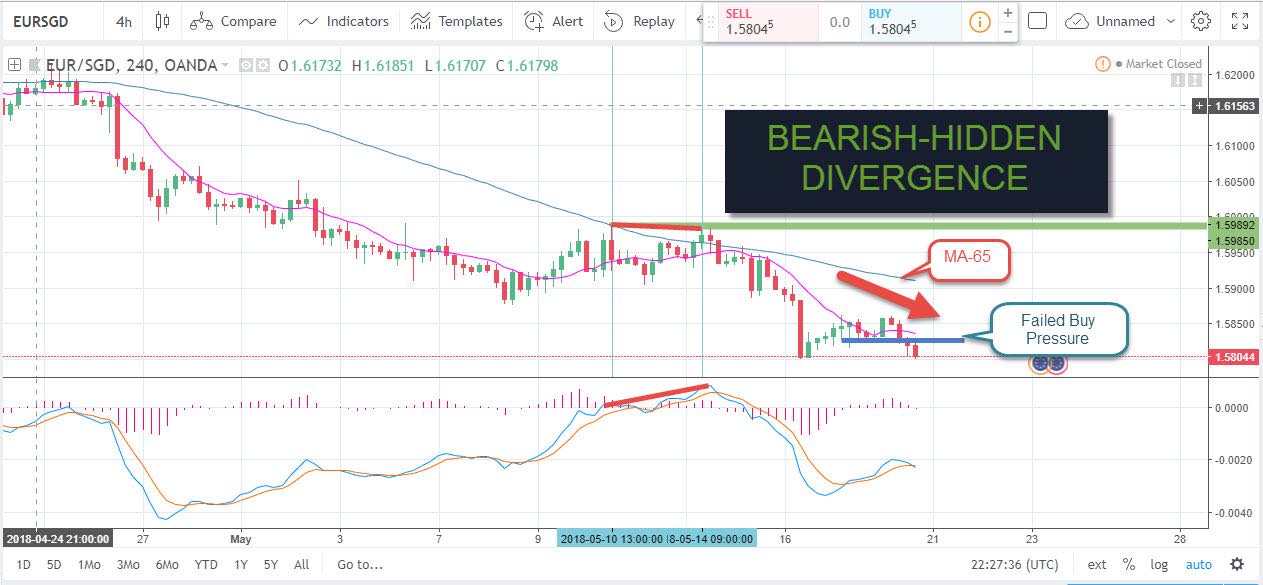Click the low value L1.61707
1263x585 pixels.
(x=454, y=65)
